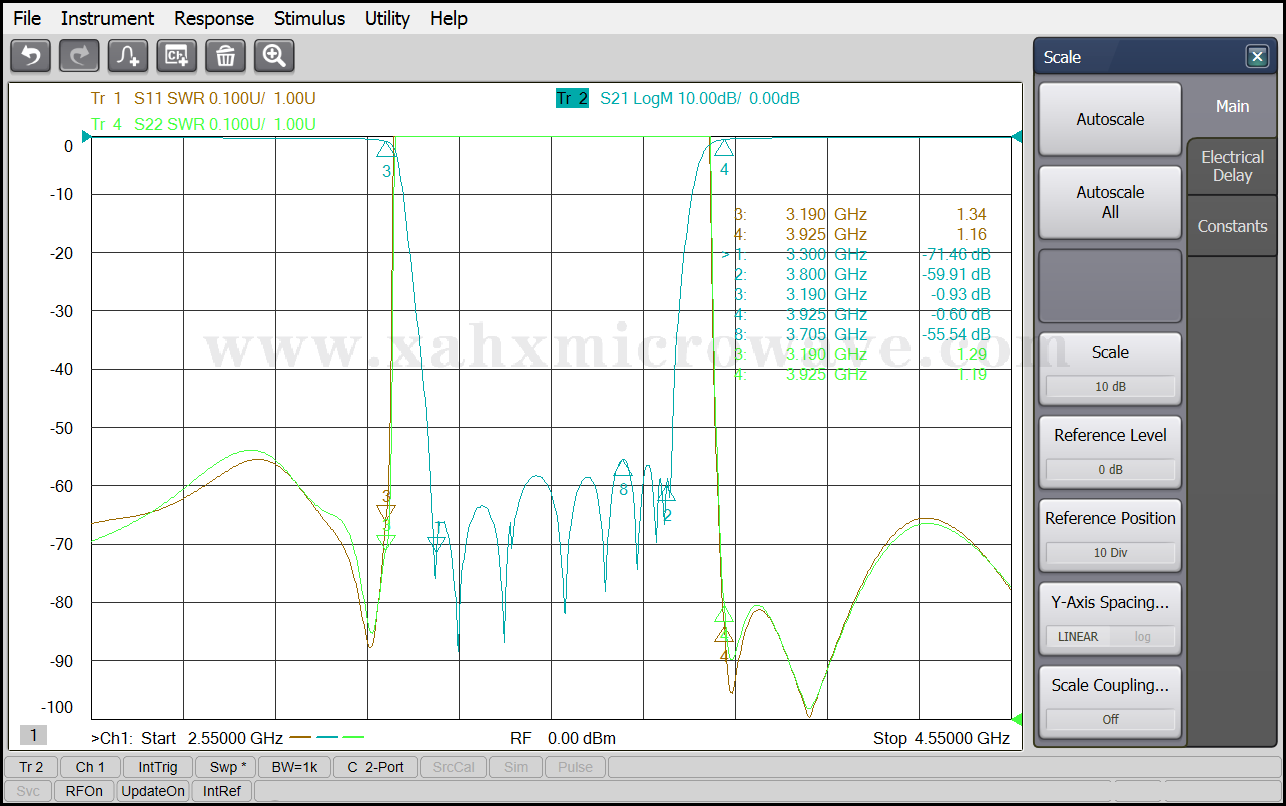Activate the zoom magnifier icon

point(274,56)
